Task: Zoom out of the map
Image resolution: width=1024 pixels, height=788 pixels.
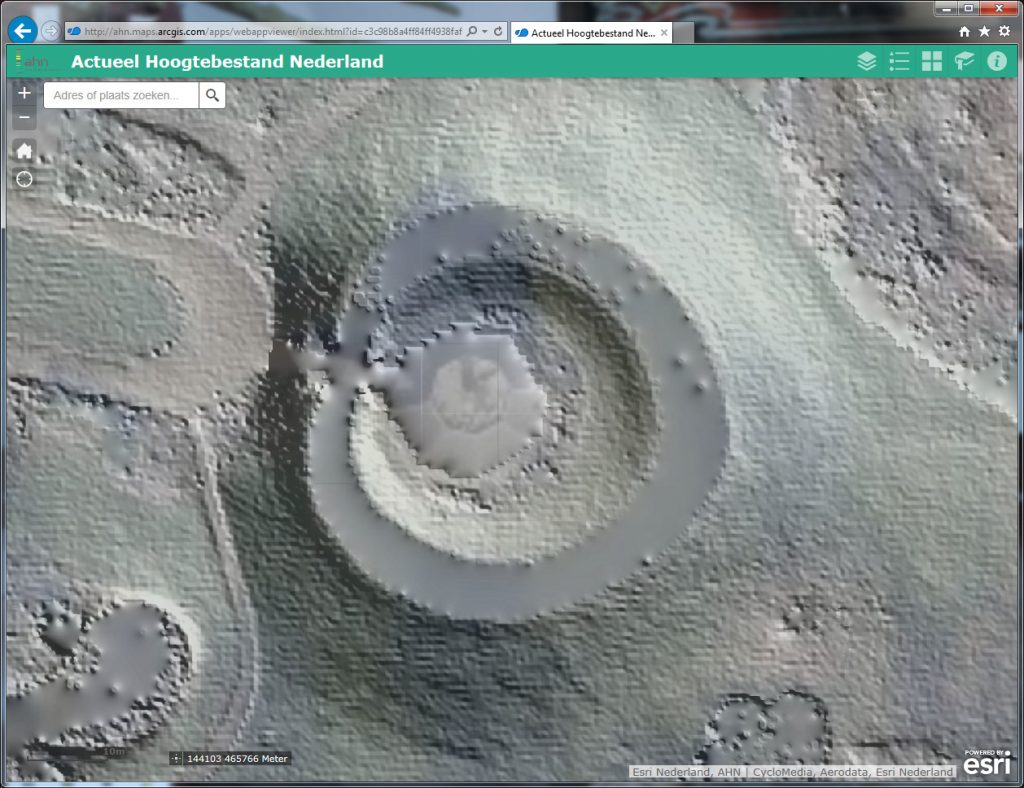Action: pos(25,118)
